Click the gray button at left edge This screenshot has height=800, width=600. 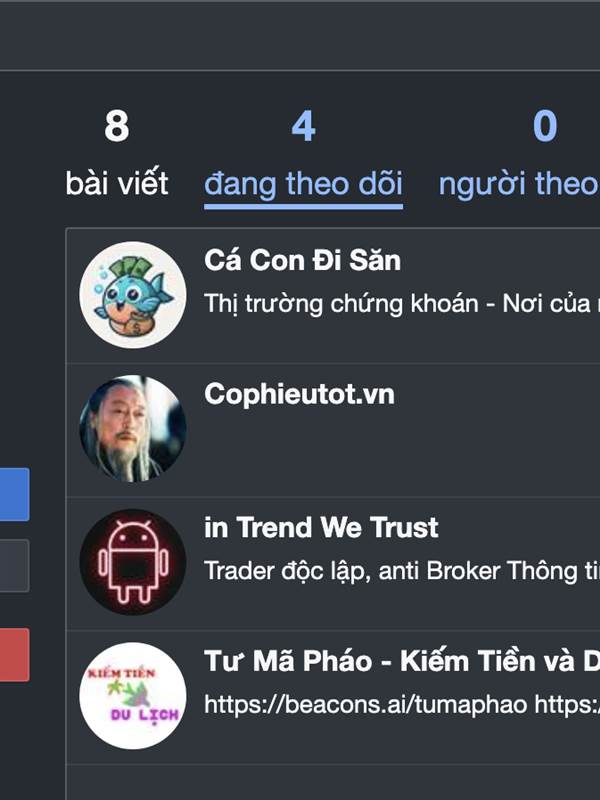pyautogui.click(x=14, y=566)
